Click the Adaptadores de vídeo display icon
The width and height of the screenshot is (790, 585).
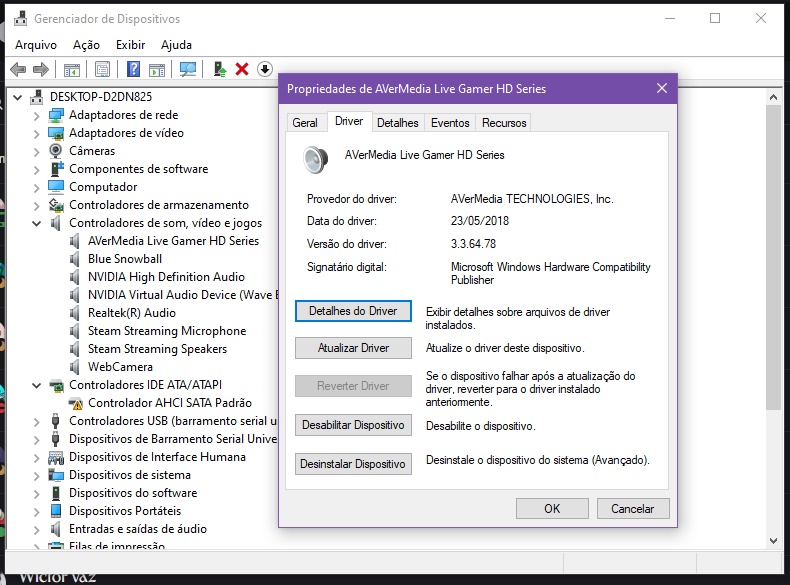pyautogui.click(x=55, y=134)
